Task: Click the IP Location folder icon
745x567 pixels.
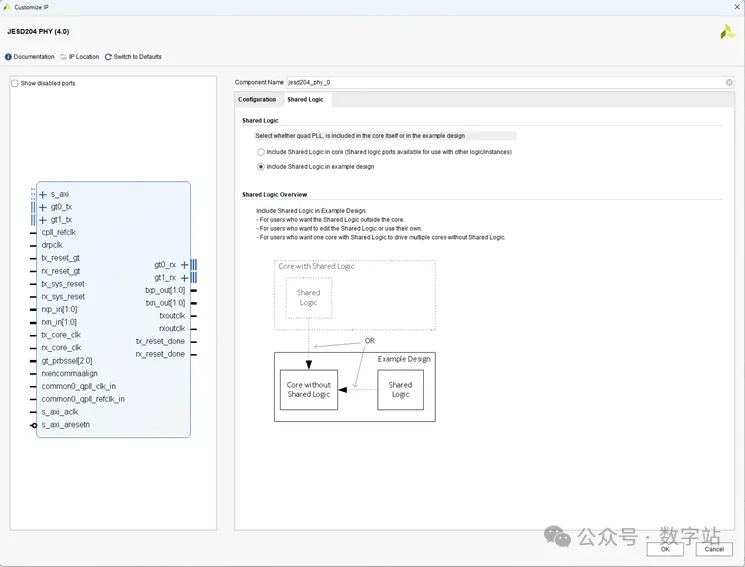Action: point(64,57)
